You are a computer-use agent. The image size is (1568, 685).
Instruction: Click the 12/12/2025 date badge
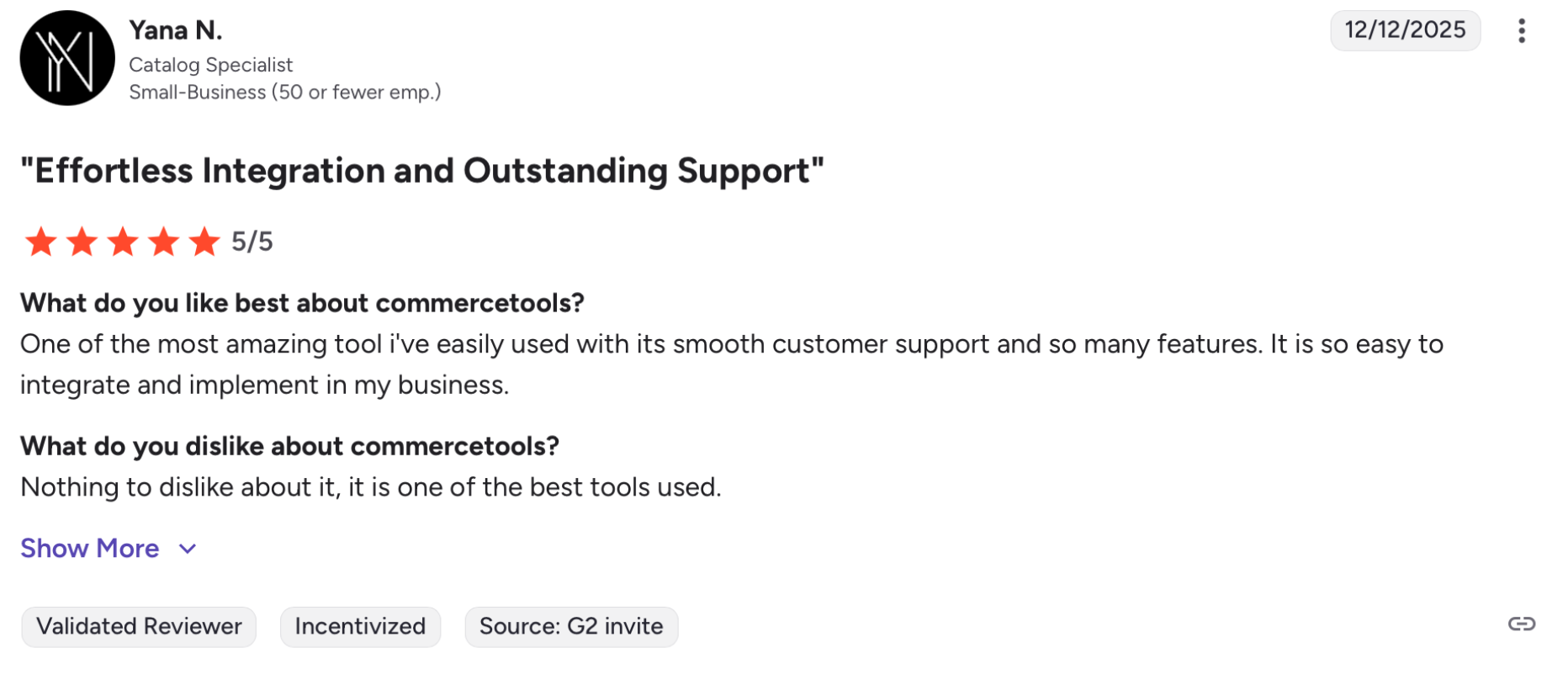[x=1405, y=30]
